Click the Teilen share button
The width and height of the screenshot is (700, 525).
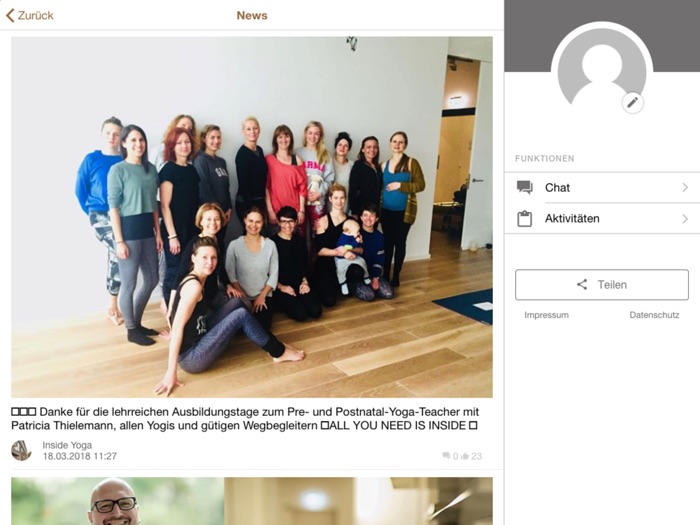click(602, 284)
